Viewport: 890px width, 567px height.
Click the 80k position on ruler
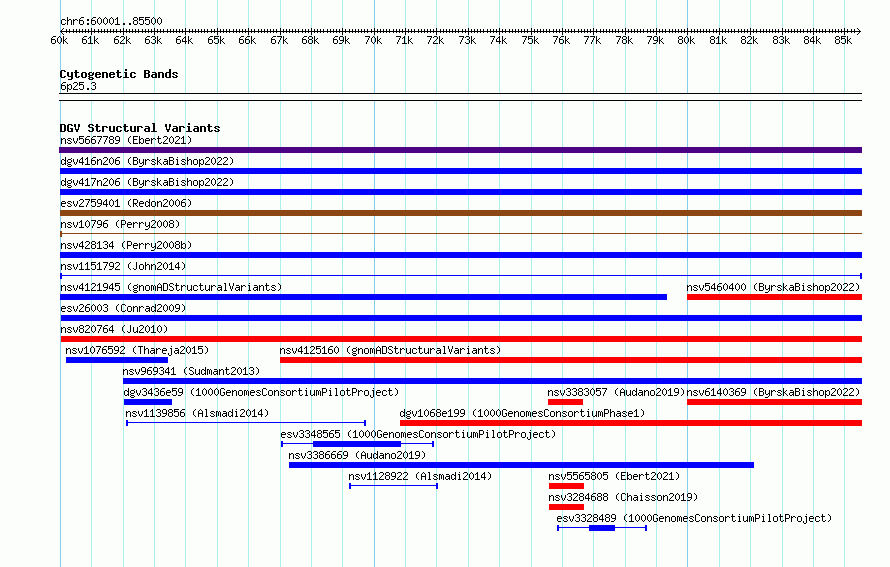pos(686,40)
